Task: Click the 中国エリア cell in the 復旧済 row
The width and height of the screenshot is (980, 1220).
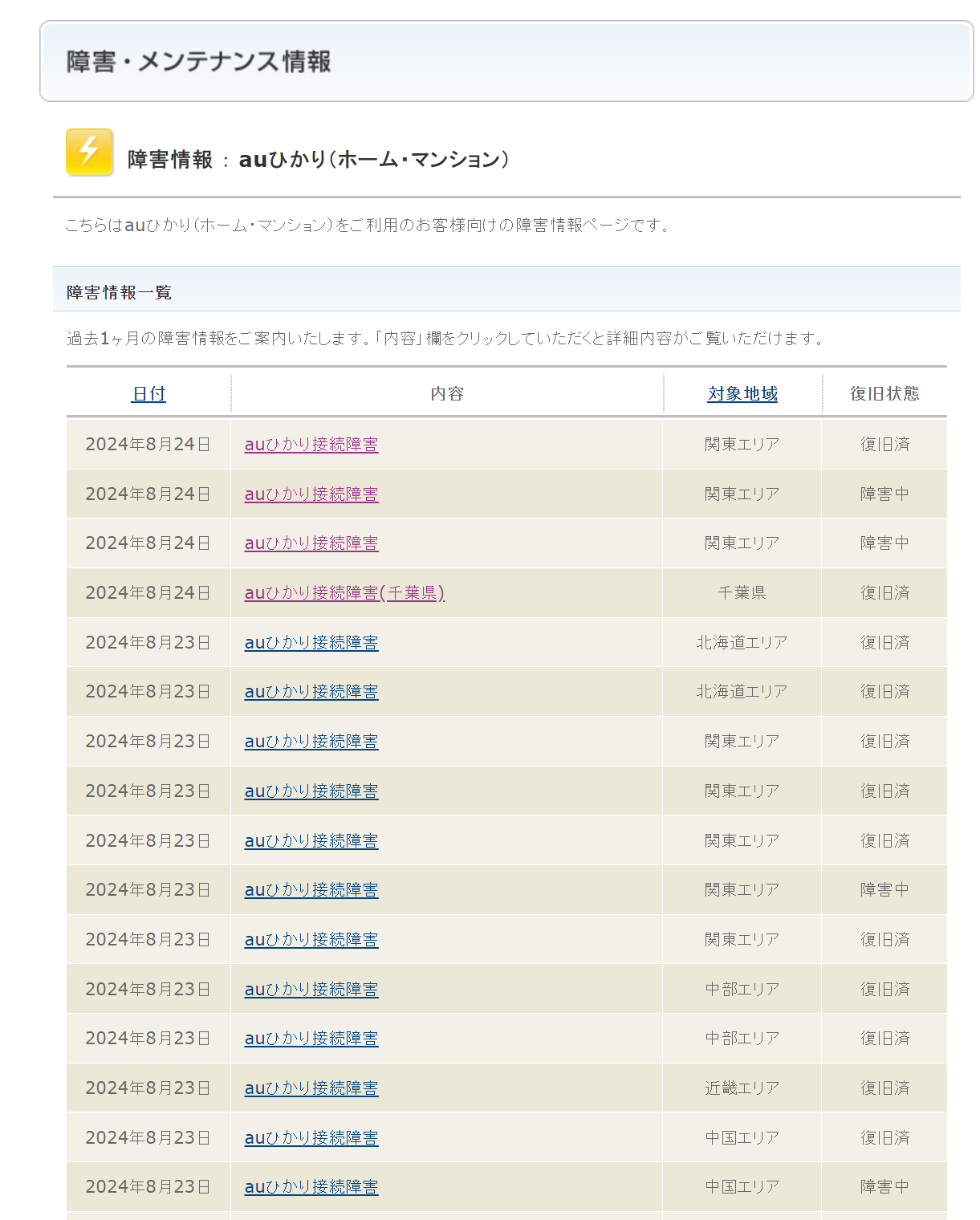Action: click(x=742, y=1137)
